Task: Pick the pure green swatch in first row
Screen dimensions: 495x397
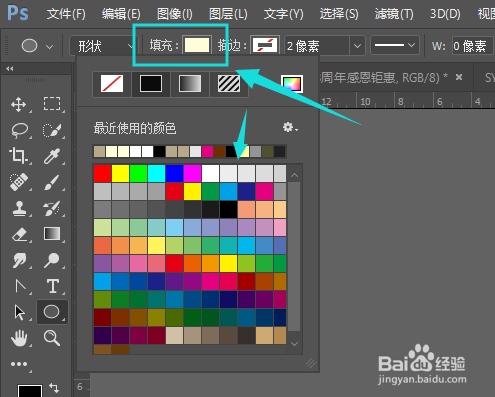Action: (x=138, y=173)
